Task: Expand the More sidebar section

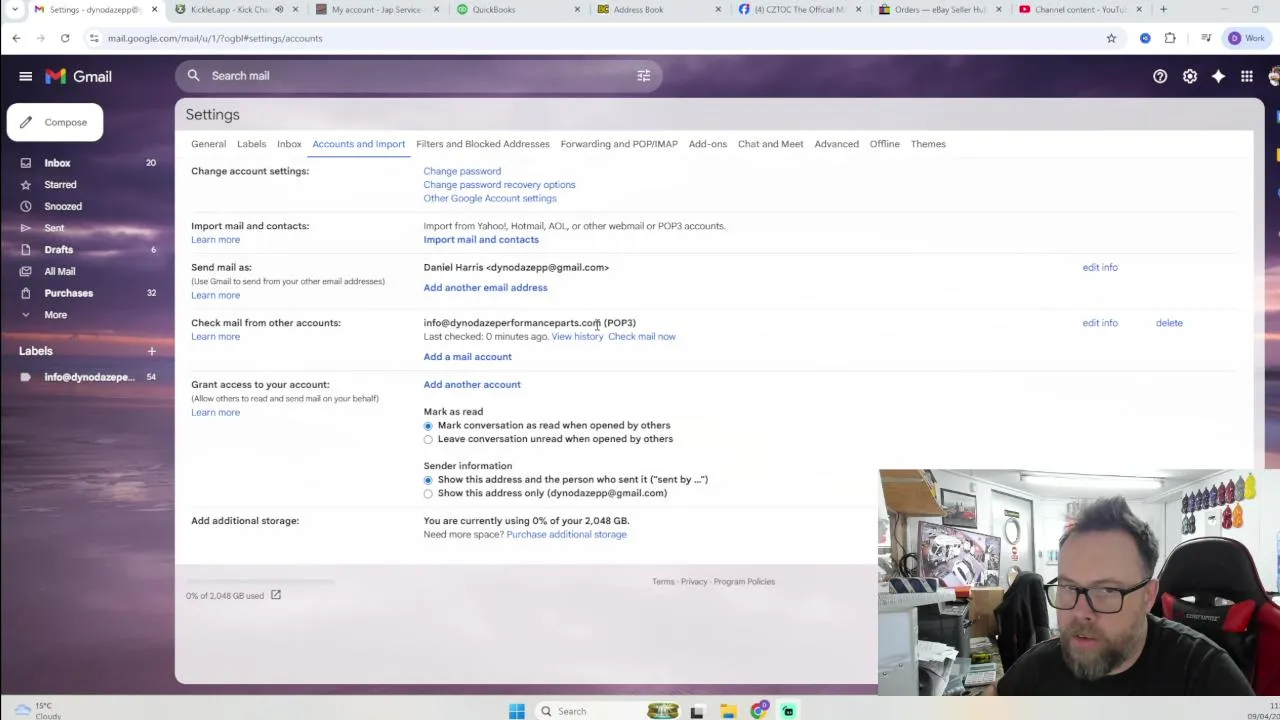Action: click(x=55, y=315)
